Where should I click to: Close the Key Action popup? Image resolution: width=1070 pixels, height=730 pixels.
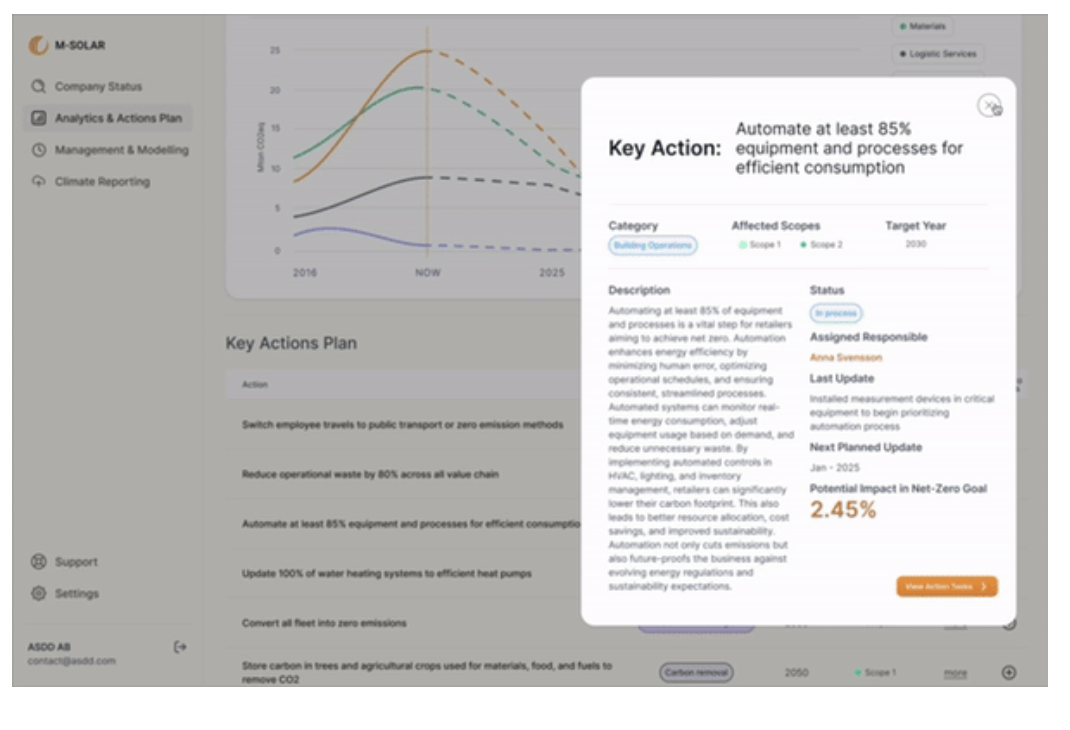pos(988,105)
